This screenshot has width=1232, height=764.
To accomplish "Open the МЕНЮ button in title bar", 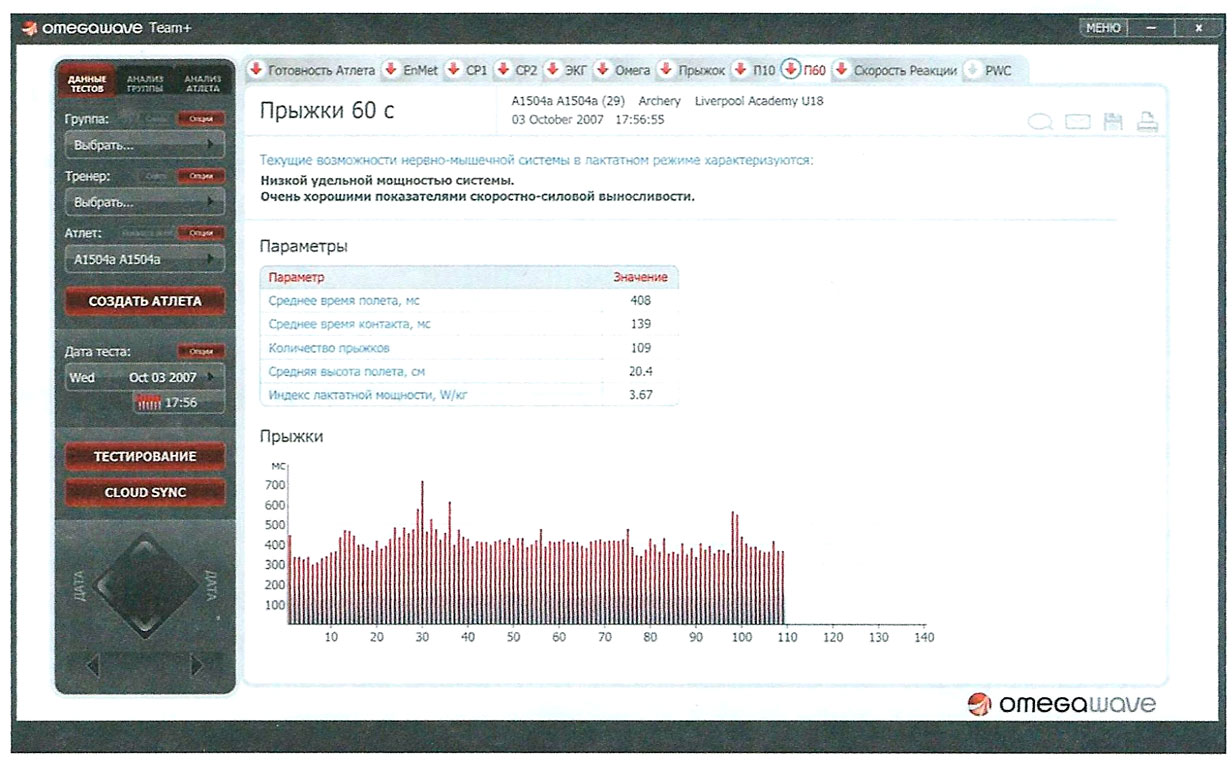I will pos(1103,28).
